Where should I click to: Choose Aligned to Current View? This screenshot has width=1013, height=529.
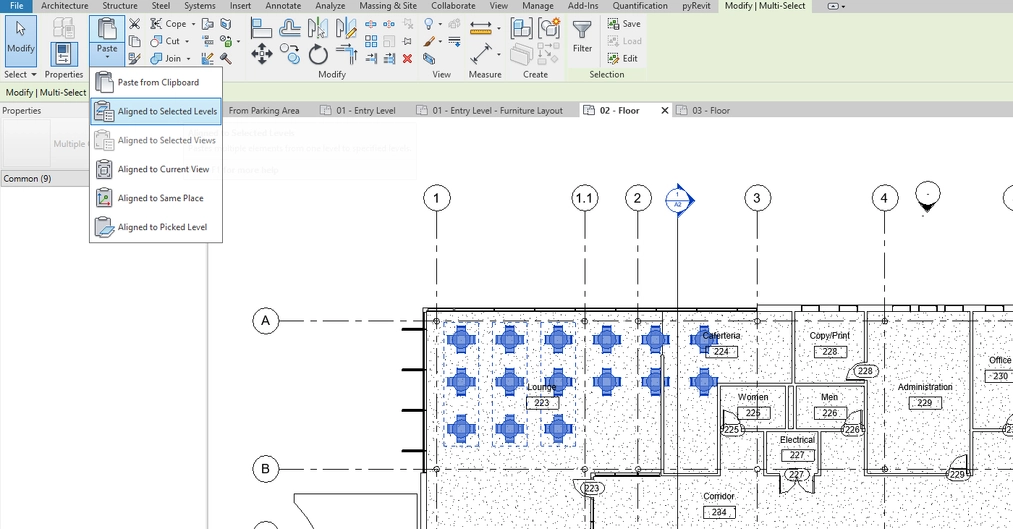pyautogui.click(x=156, y=169)
